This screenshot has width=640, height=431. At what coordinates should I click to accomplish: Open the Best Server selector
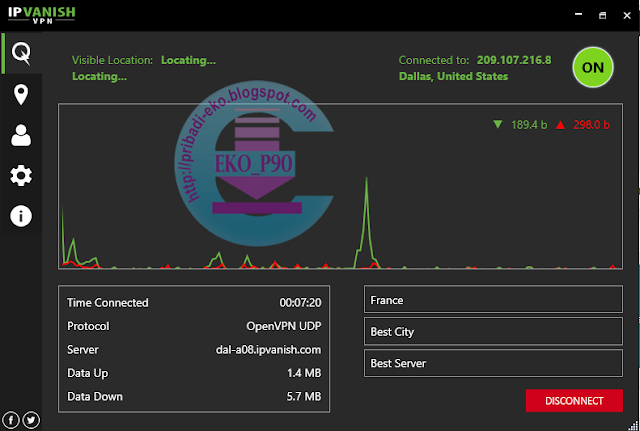point(493,363)
